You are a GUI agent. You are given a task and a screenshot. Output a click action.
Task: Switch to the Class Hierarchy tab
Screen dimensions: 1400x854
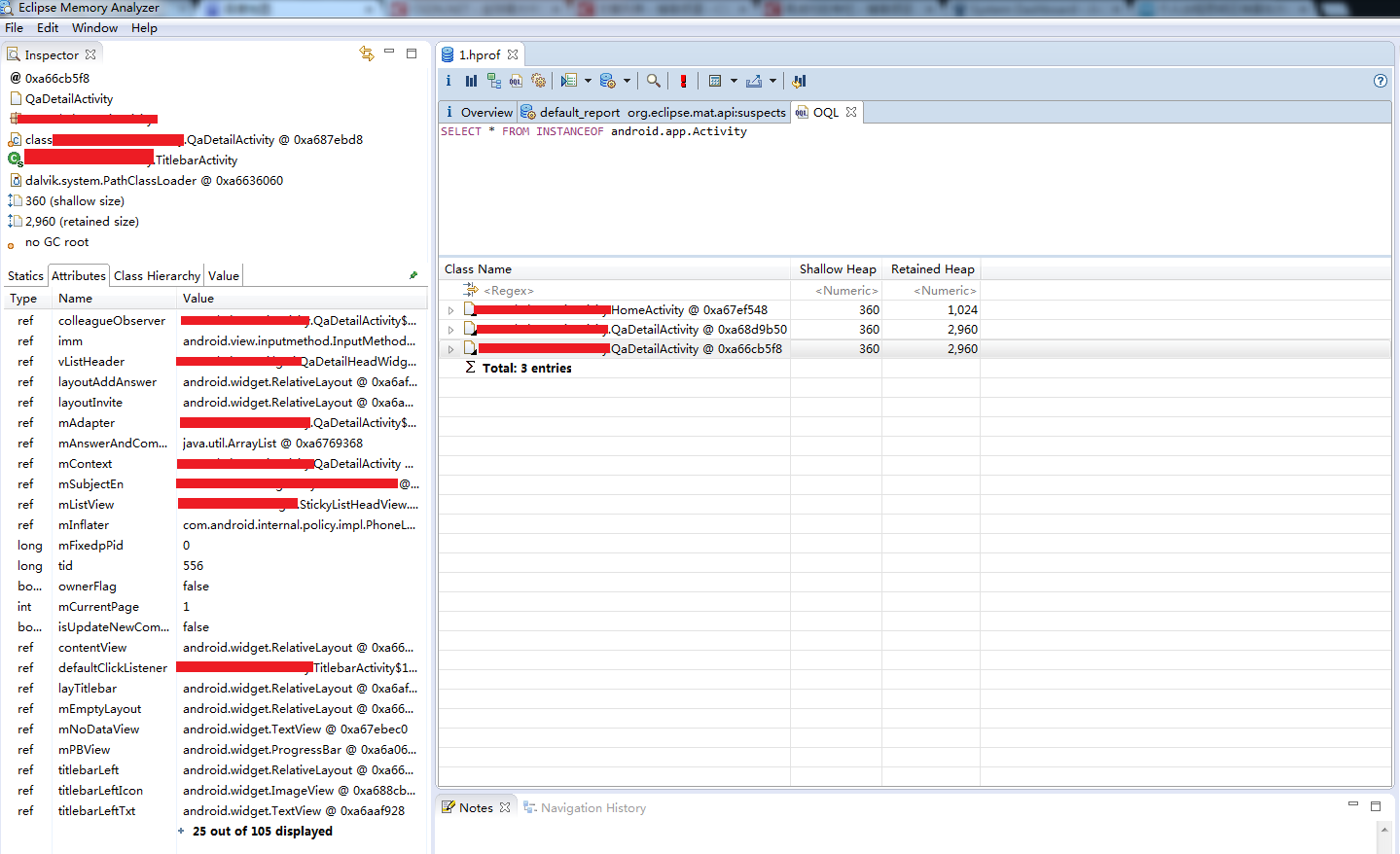(x=157, y=276)
